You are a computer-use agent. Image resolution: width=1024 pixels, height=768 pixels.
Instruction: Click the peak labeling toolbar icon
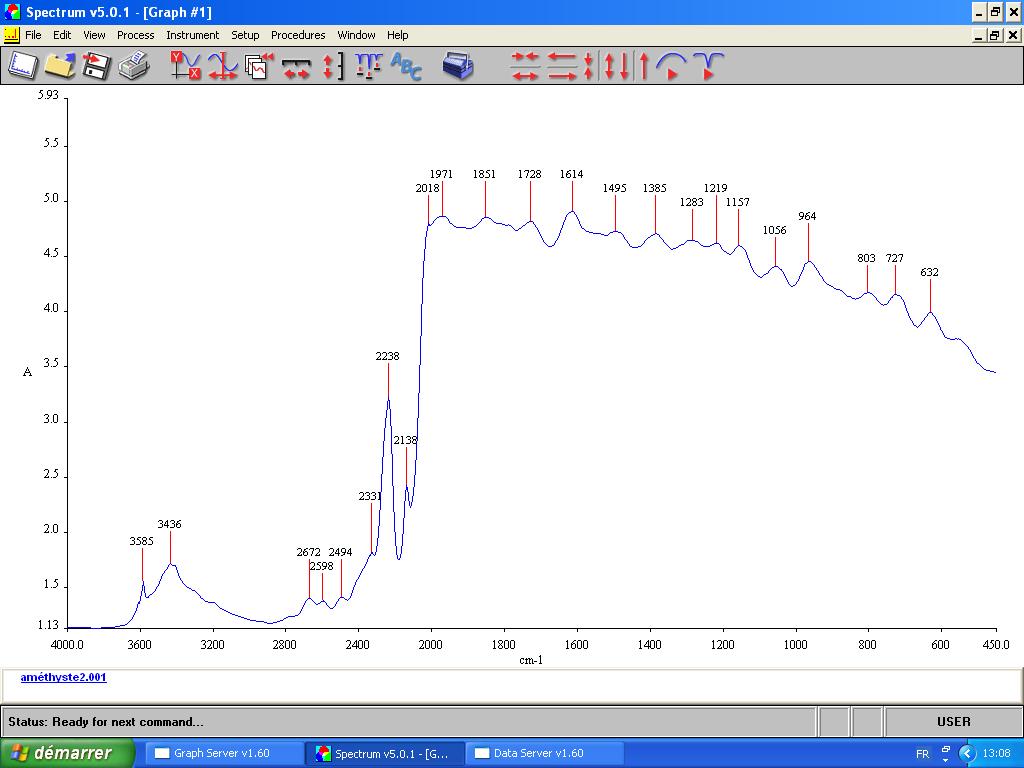point(368,66)
